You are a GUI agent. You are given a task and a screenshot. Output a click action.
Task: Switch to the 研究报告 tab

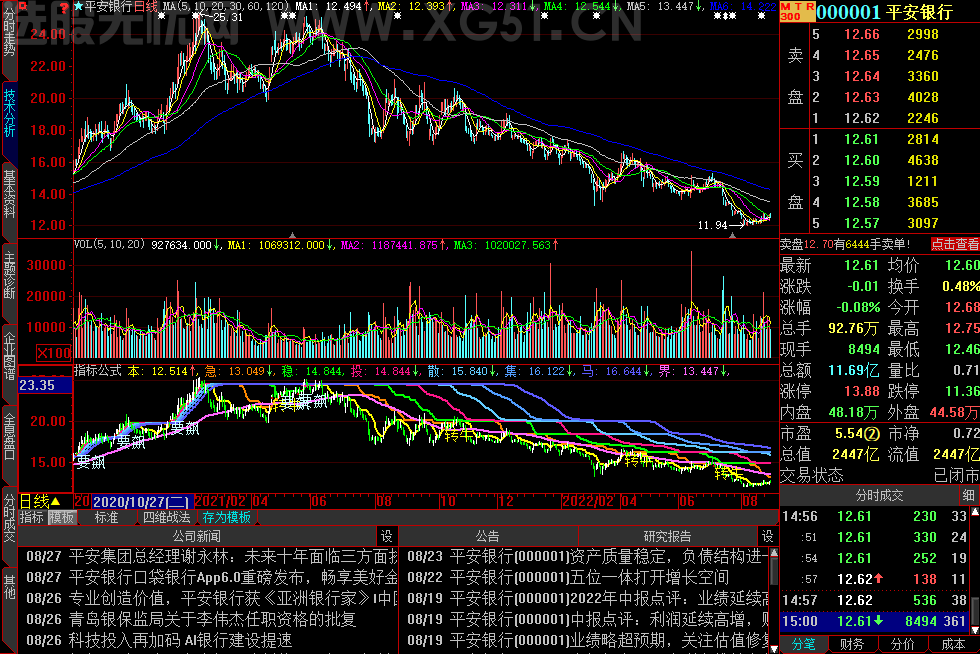(667, 536)
